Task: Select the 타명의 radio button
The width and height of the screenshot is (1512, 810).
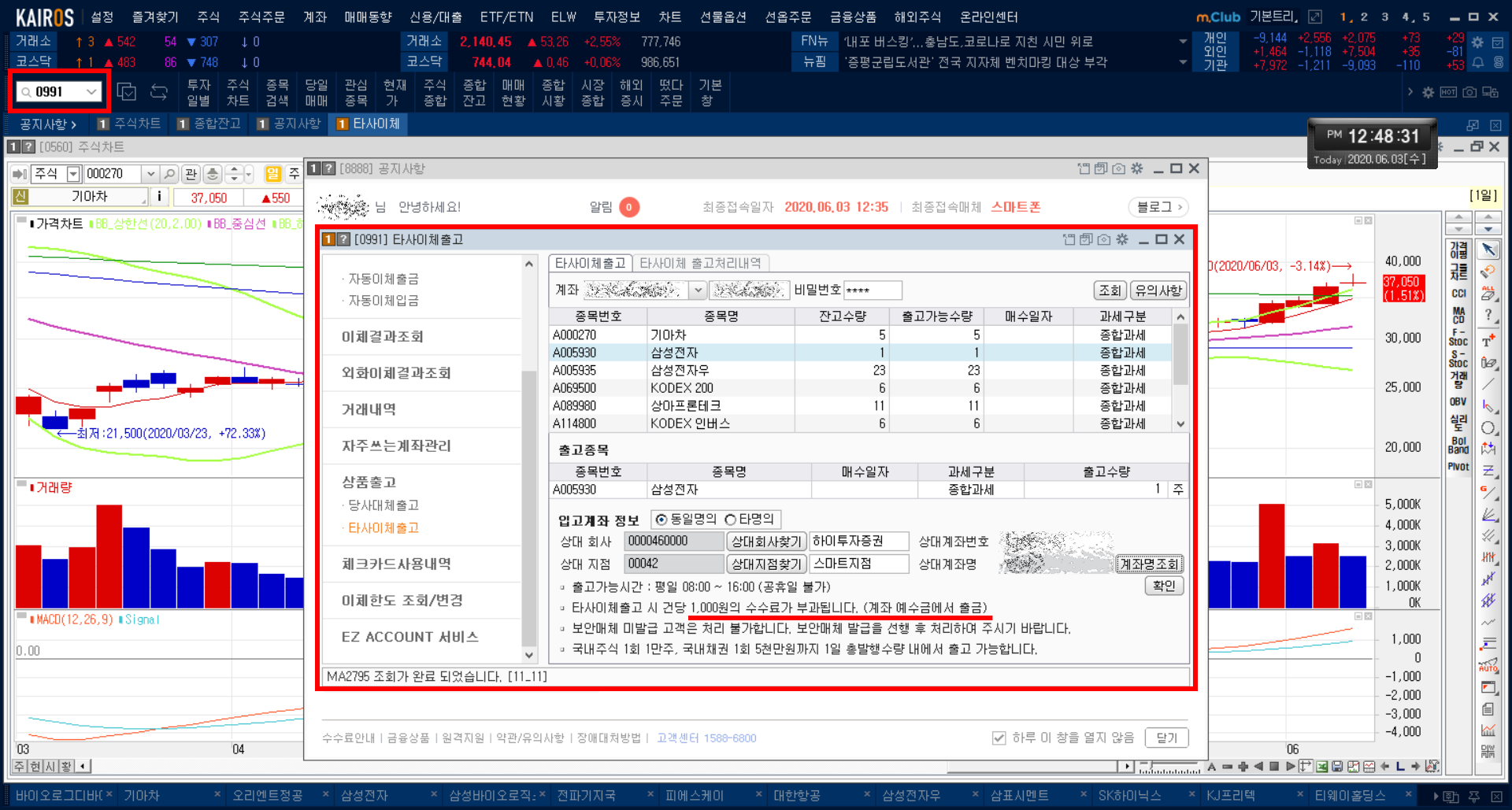Action: (730, 520)
